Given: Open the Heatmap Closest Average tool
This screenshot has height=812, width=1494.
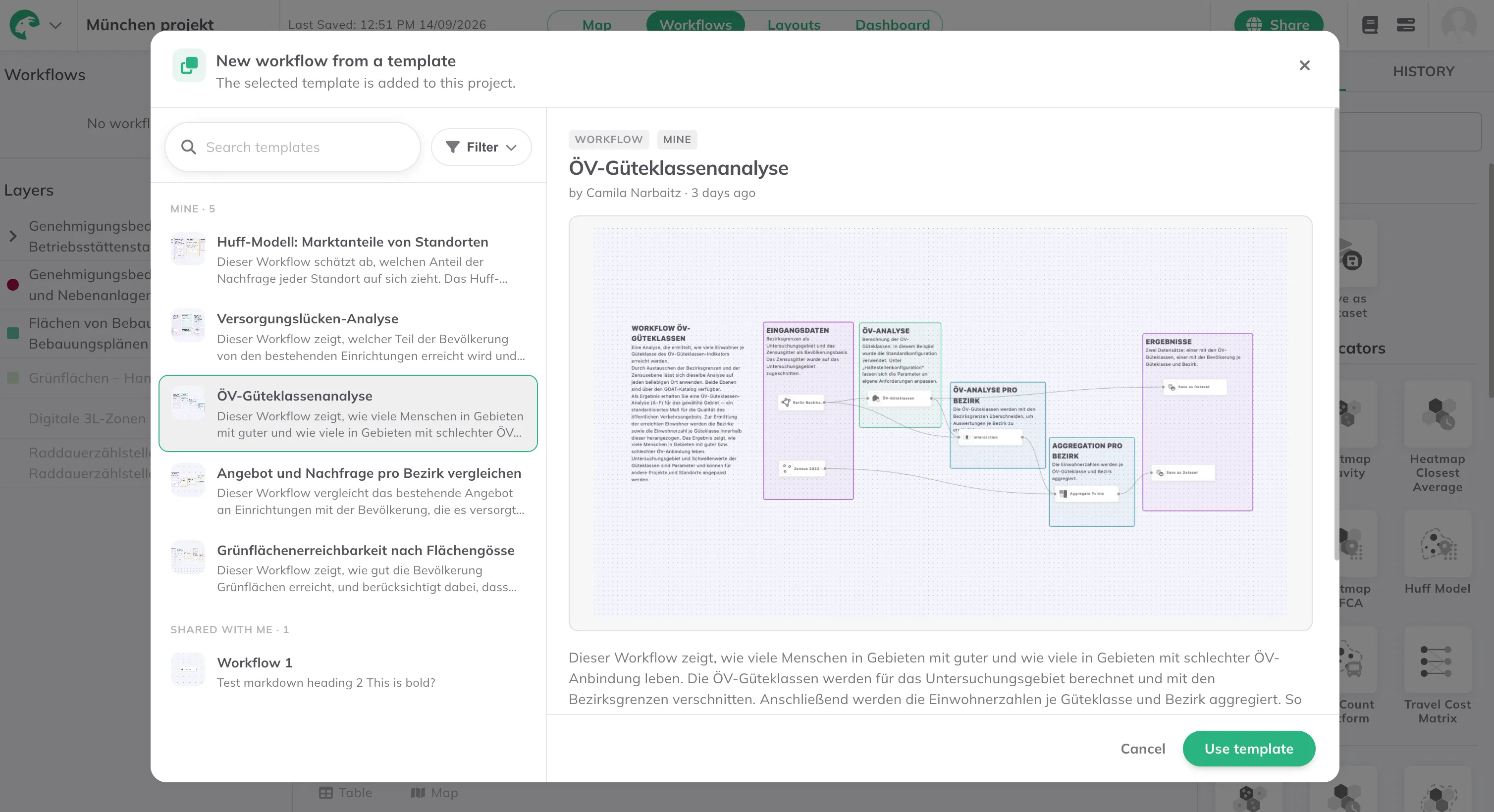Looking at the screenshot, I should 1437,438.
